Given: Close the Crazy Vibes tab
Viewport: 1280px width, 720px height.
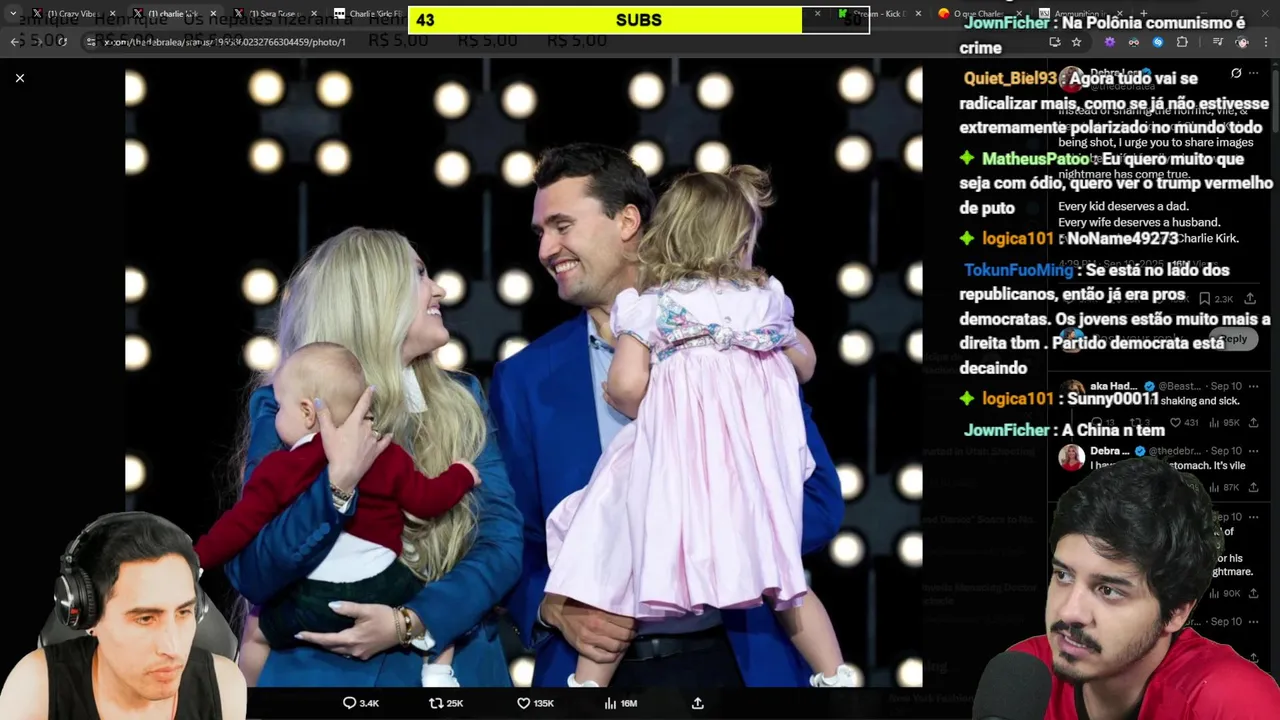Looking at the screenshot, I should click(112, 14).
